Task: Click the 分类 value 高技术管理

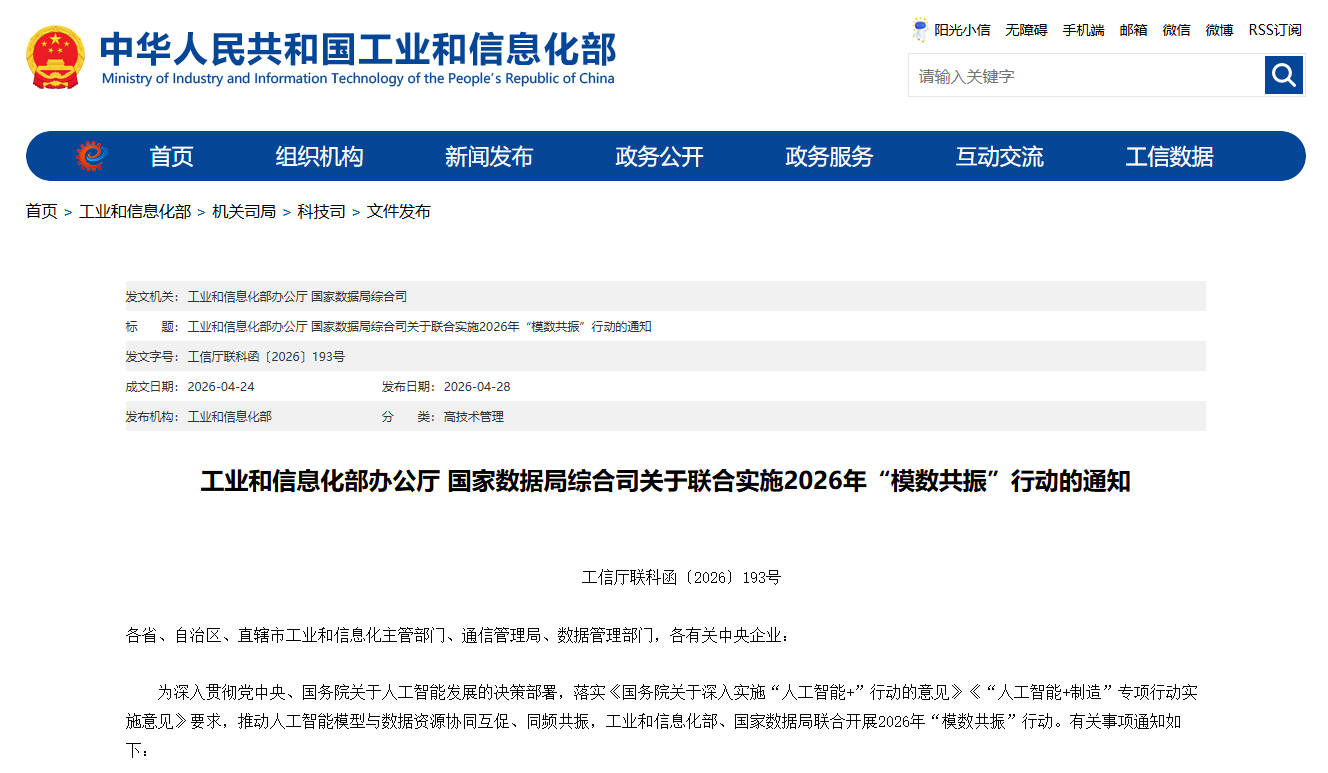Action: pos(473,417)
